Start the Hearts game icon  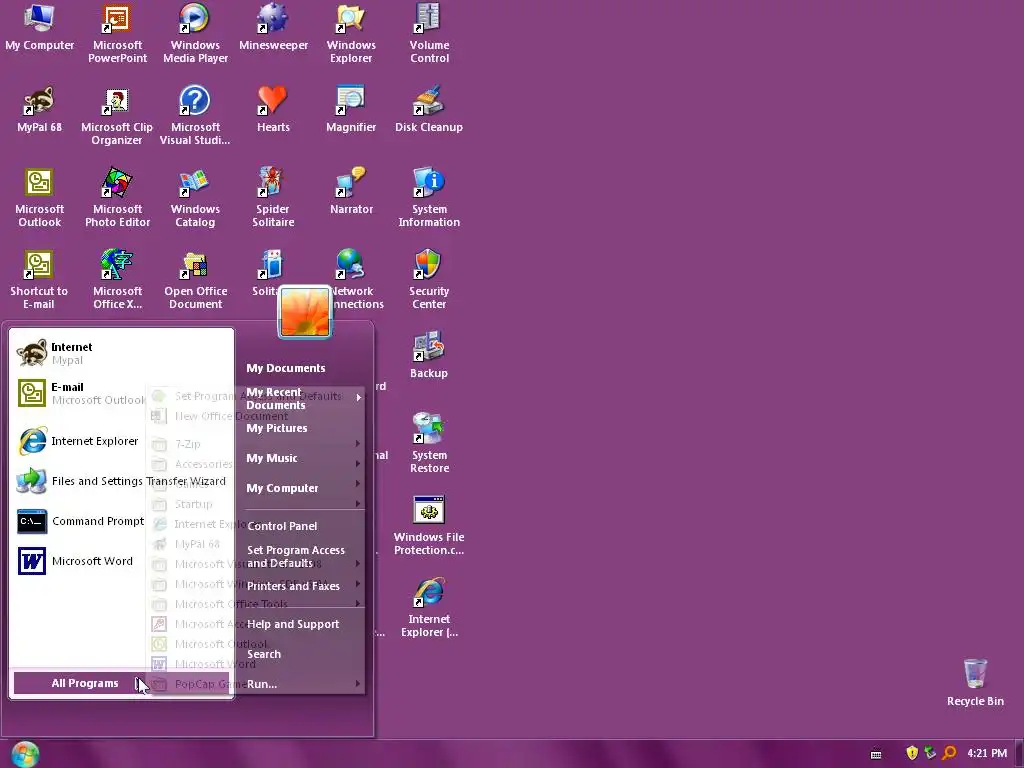pyautogui.click(x=273, y=108)
